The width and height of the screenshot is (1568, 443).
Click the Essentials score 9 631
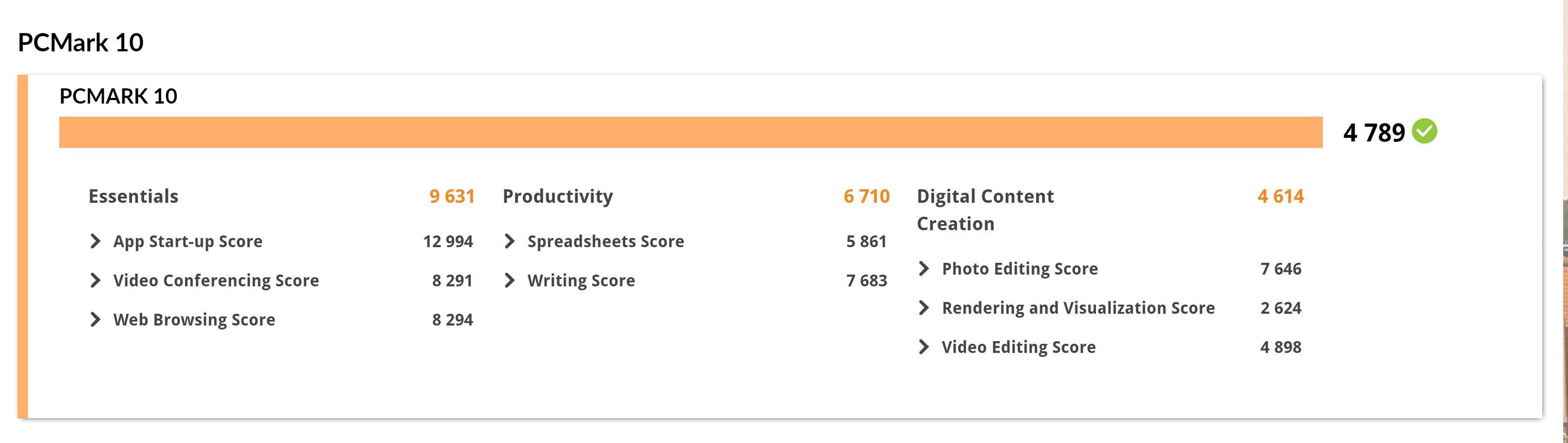click(x=452, y=196)
